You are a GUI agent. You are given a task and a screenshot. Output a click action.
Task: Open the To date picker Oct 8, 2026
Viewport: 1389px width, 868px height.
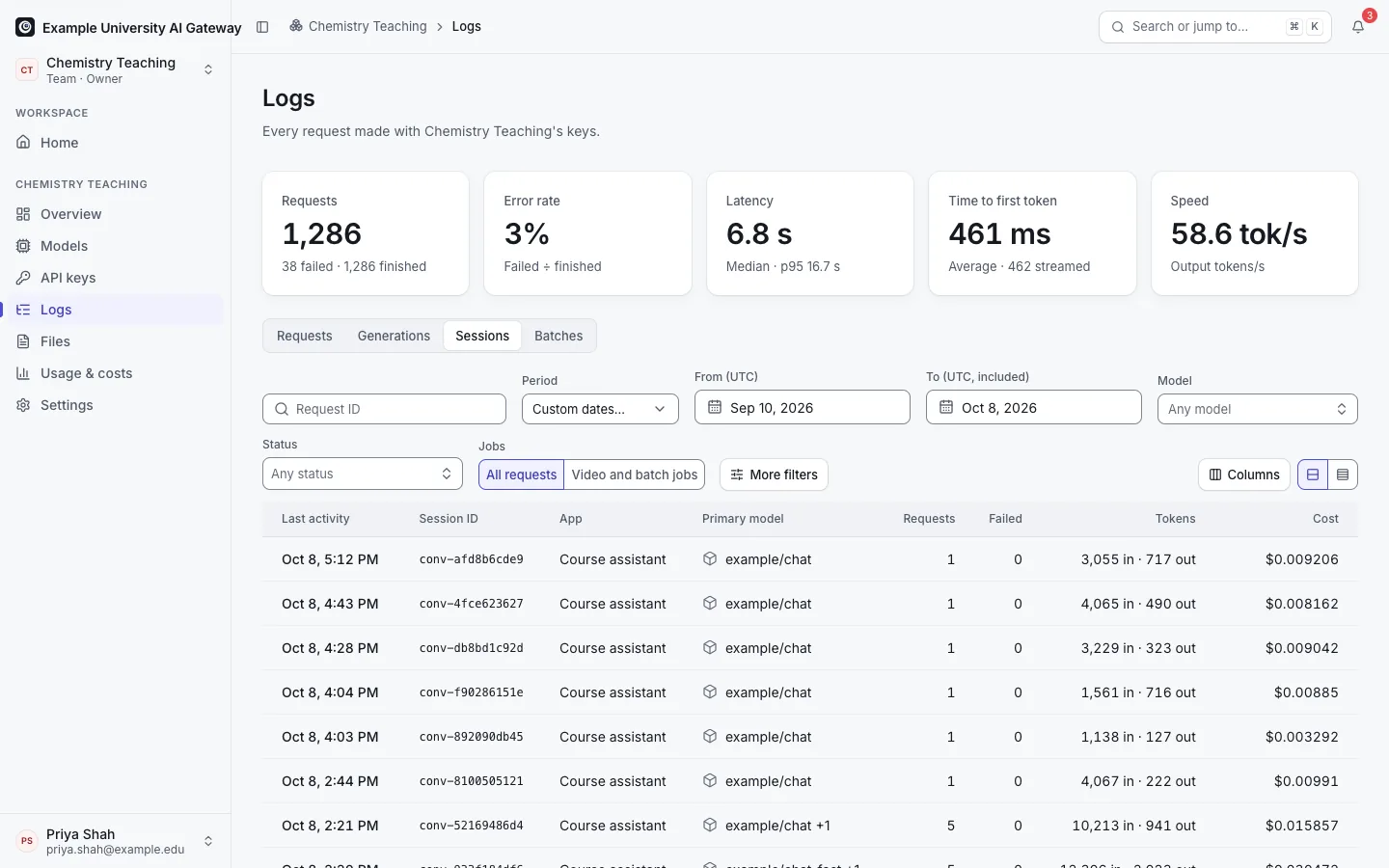1034,407
